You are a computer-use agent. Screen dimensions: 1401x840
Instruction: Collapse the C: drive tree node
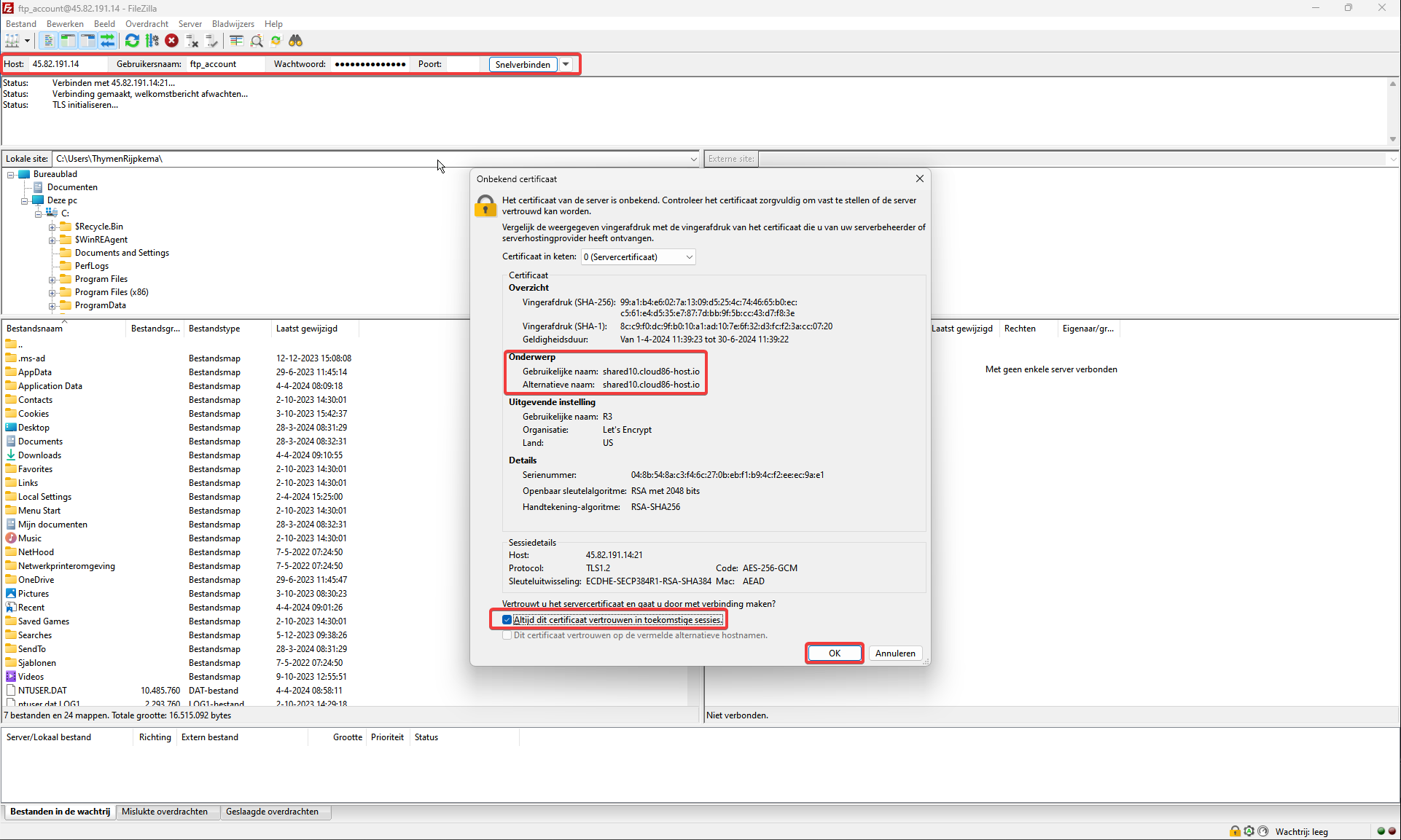pos(39,214)
